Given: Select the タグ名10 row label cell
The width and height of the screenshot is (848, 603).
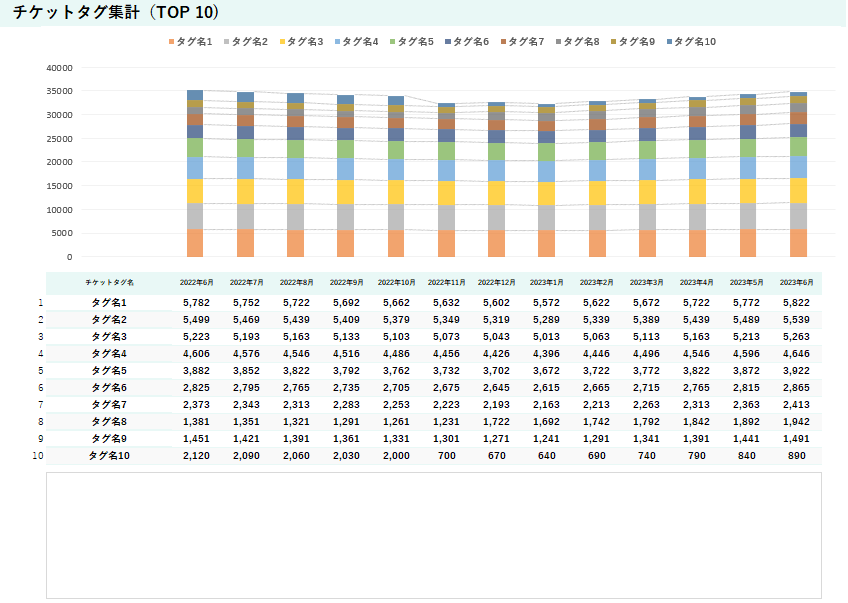Looking at the screenshot, I should pyautogui.click(x=109, y=455).
